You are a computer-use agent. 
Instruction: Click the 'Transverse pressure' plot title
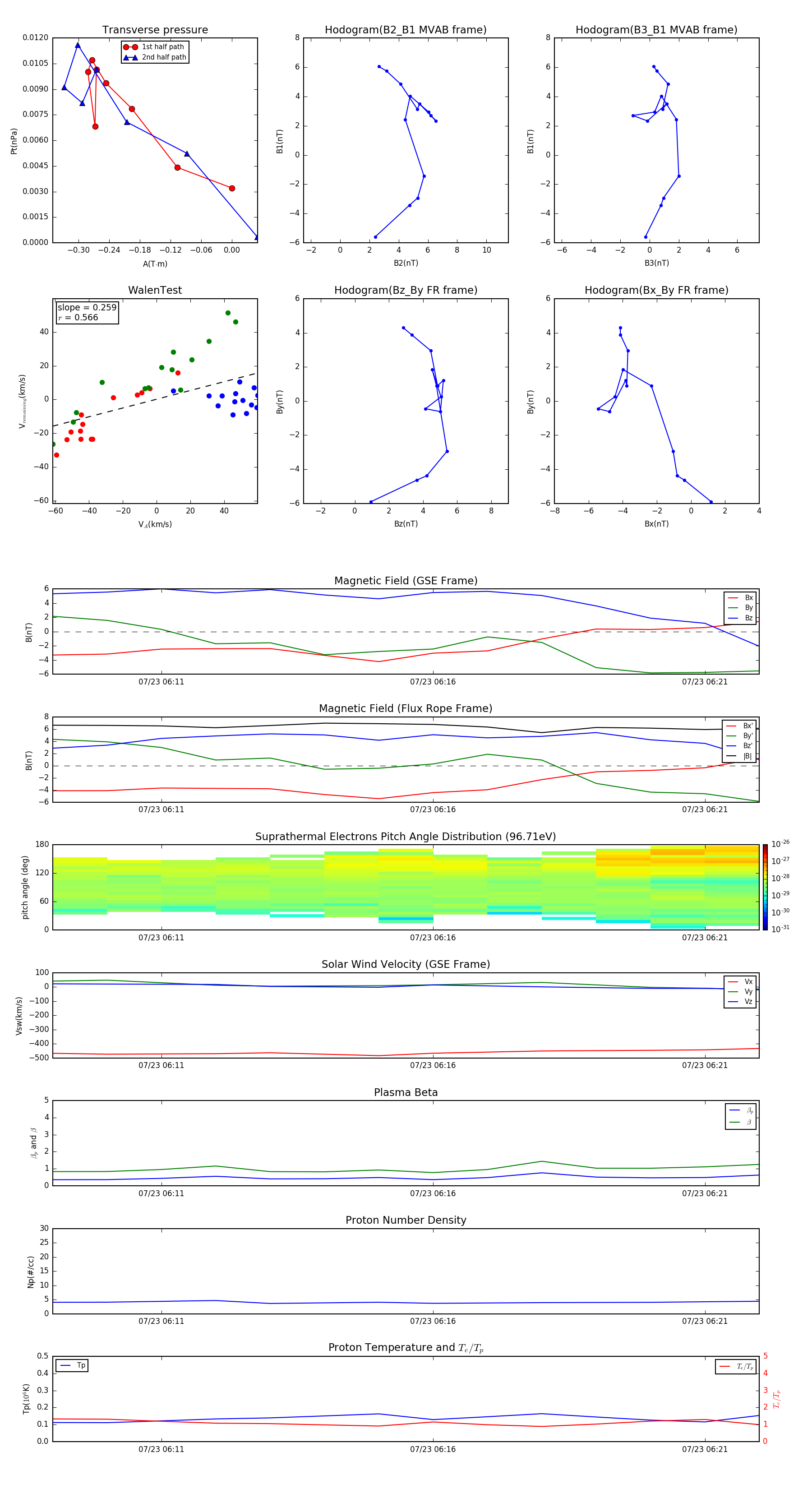point(155,30)
